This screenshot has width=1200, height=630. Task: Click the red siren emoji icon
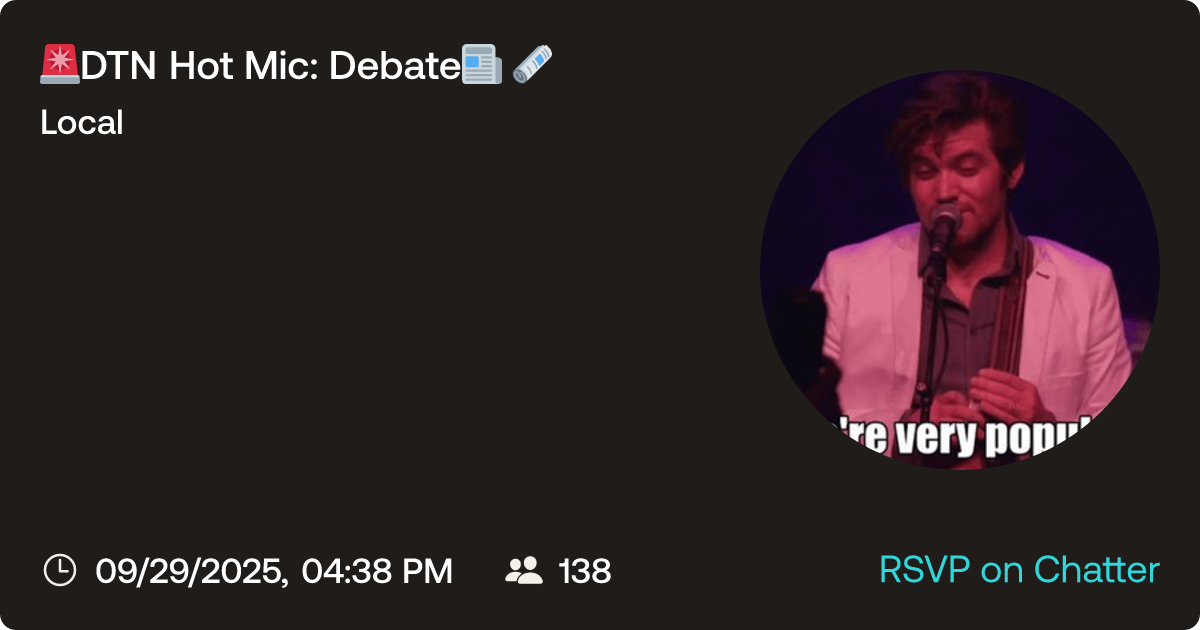60,65
